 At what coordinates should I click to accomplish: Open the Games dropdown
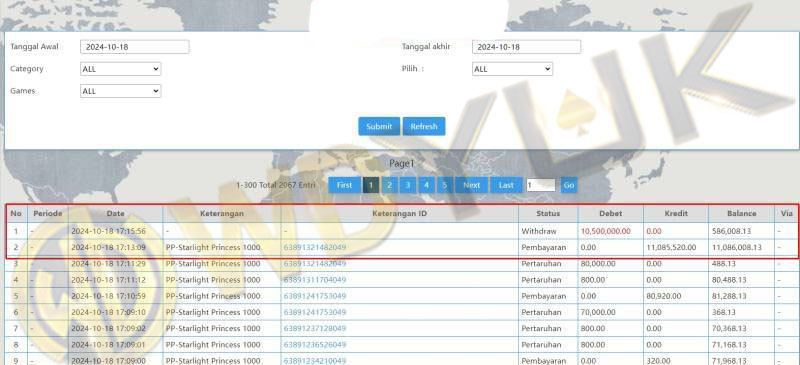120,91
